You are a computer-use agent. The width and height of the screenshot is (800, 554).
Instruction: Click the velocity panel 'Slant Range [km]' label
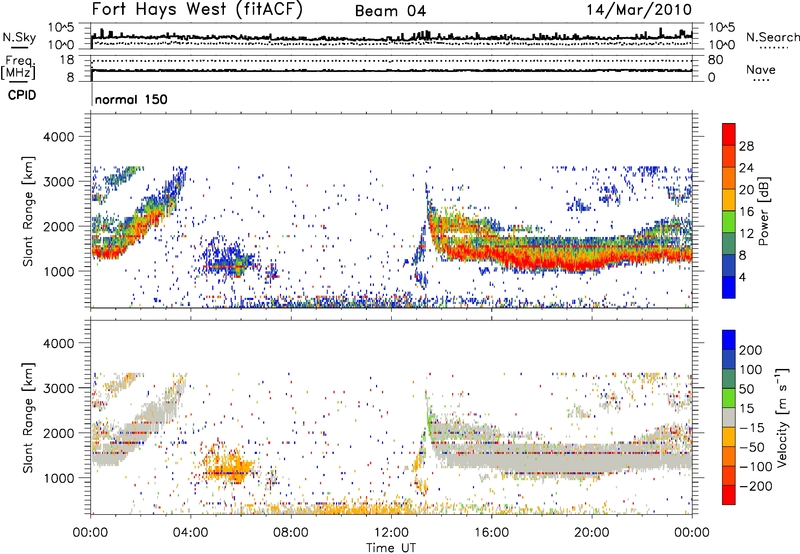(x=28, y=418)
